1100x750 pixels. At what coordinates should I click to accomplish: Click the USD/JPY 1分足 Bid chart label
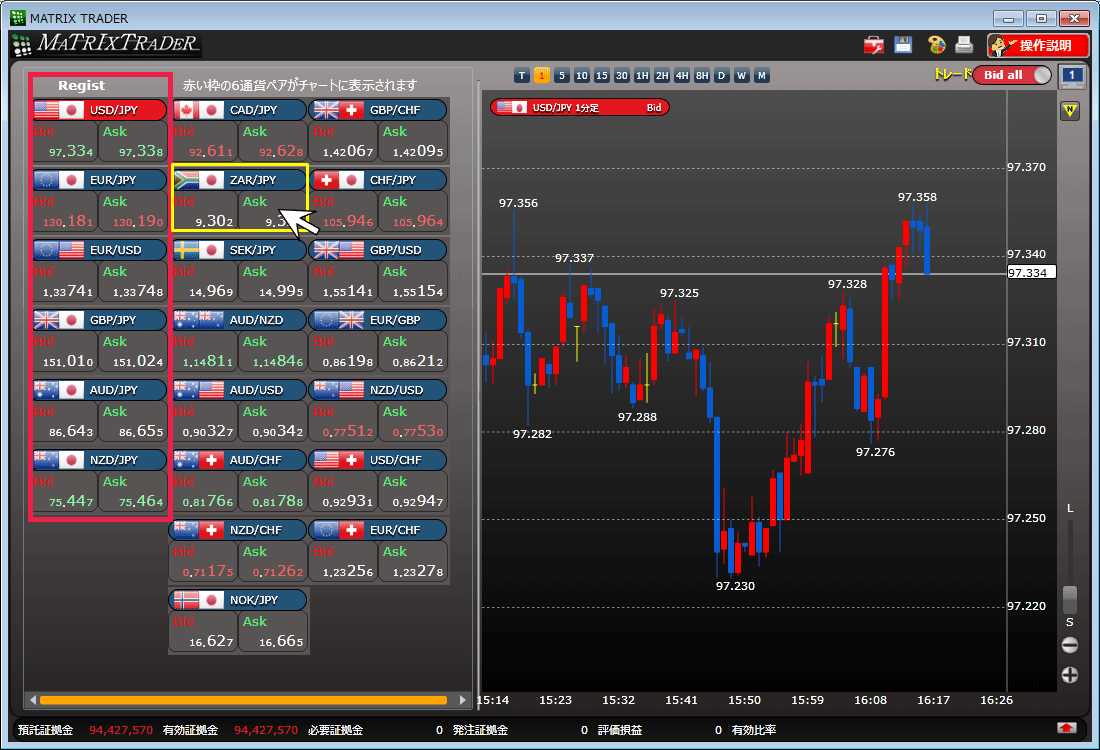pyautogui.click(x=579, y=107)
